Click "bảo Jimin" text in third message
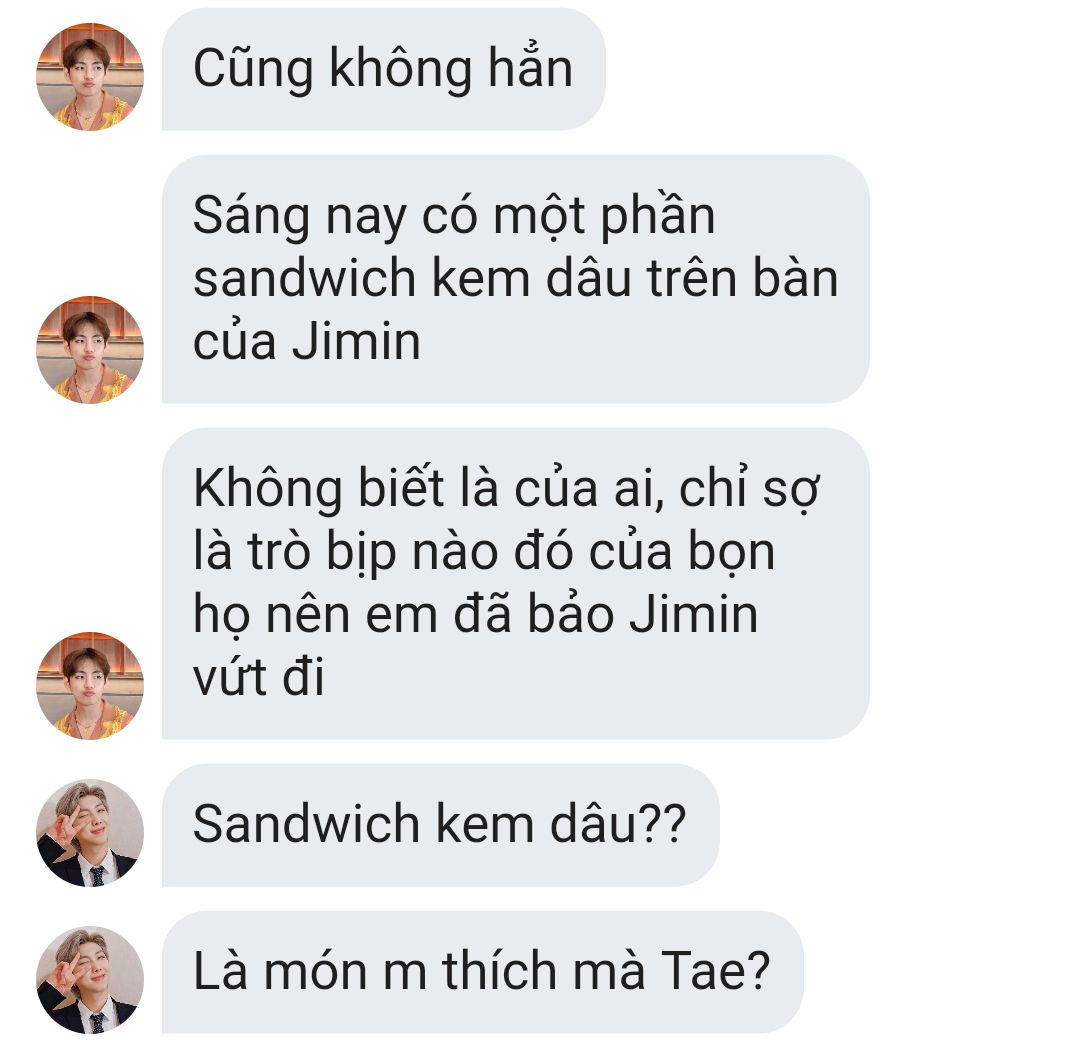 [x=642, y=615]
